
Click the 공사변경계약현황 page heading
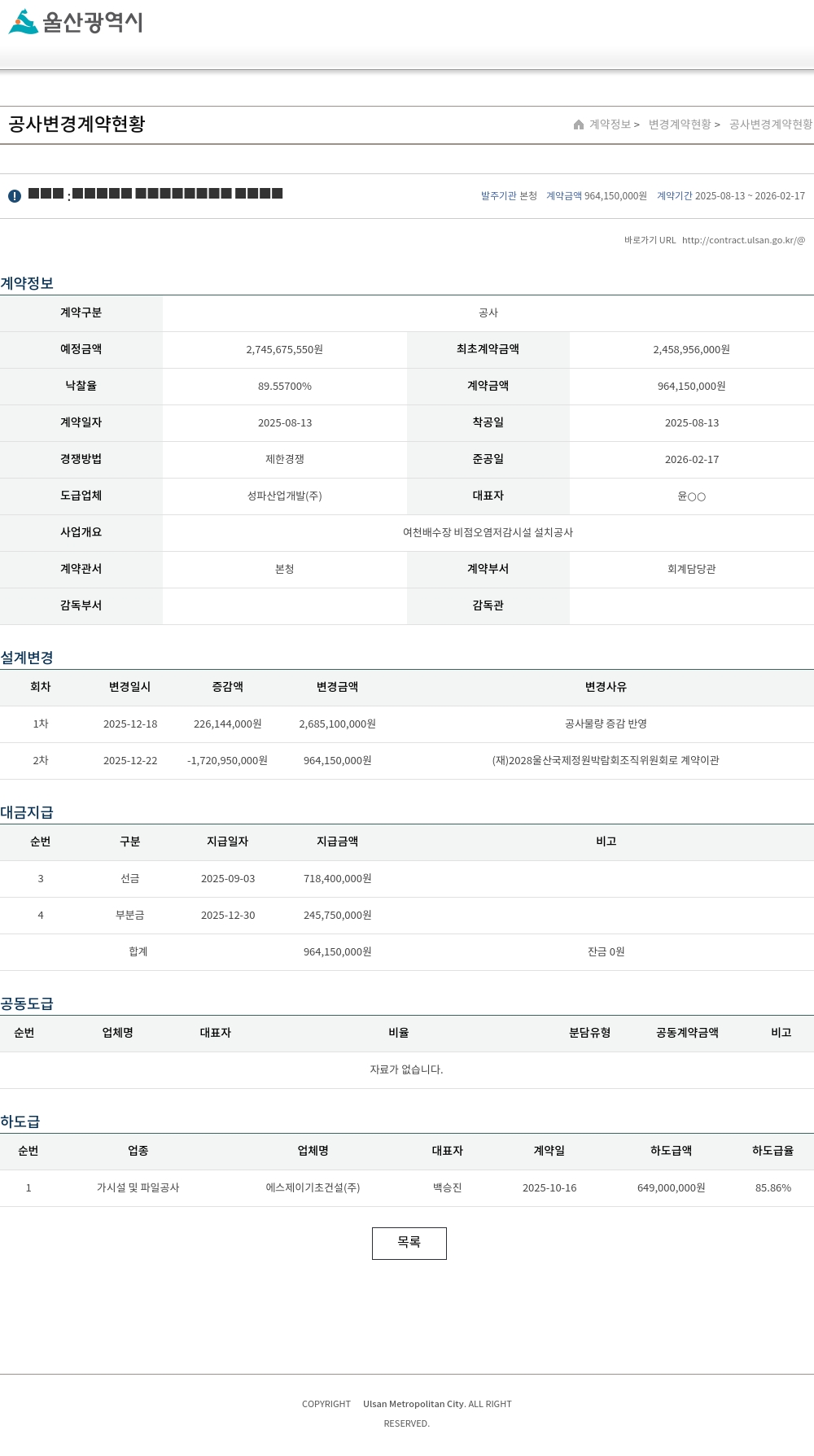(77, 125)
